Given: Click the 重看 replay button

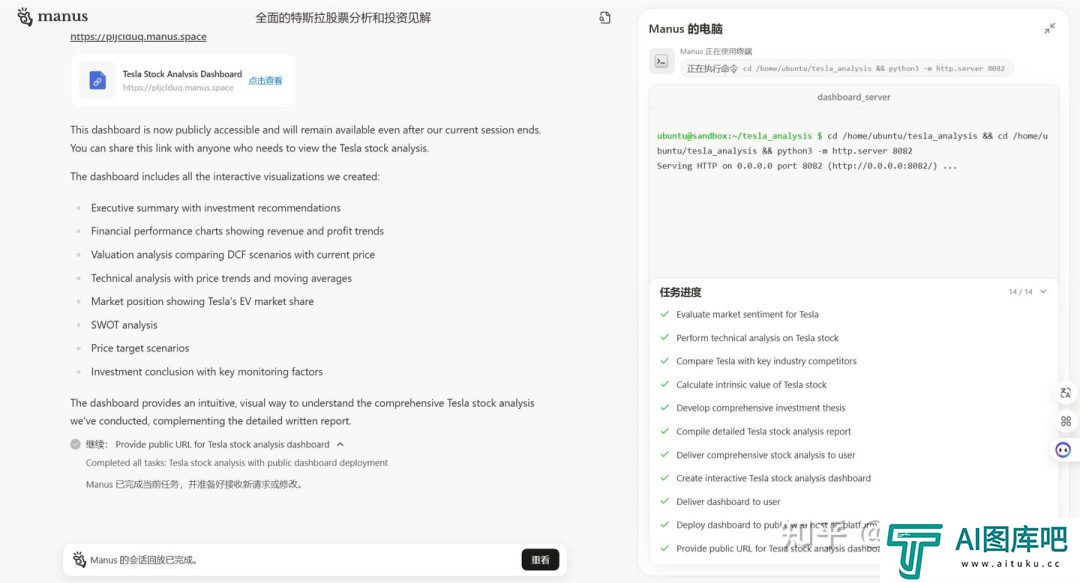Looking at the screenshot, I should (540, 560).
